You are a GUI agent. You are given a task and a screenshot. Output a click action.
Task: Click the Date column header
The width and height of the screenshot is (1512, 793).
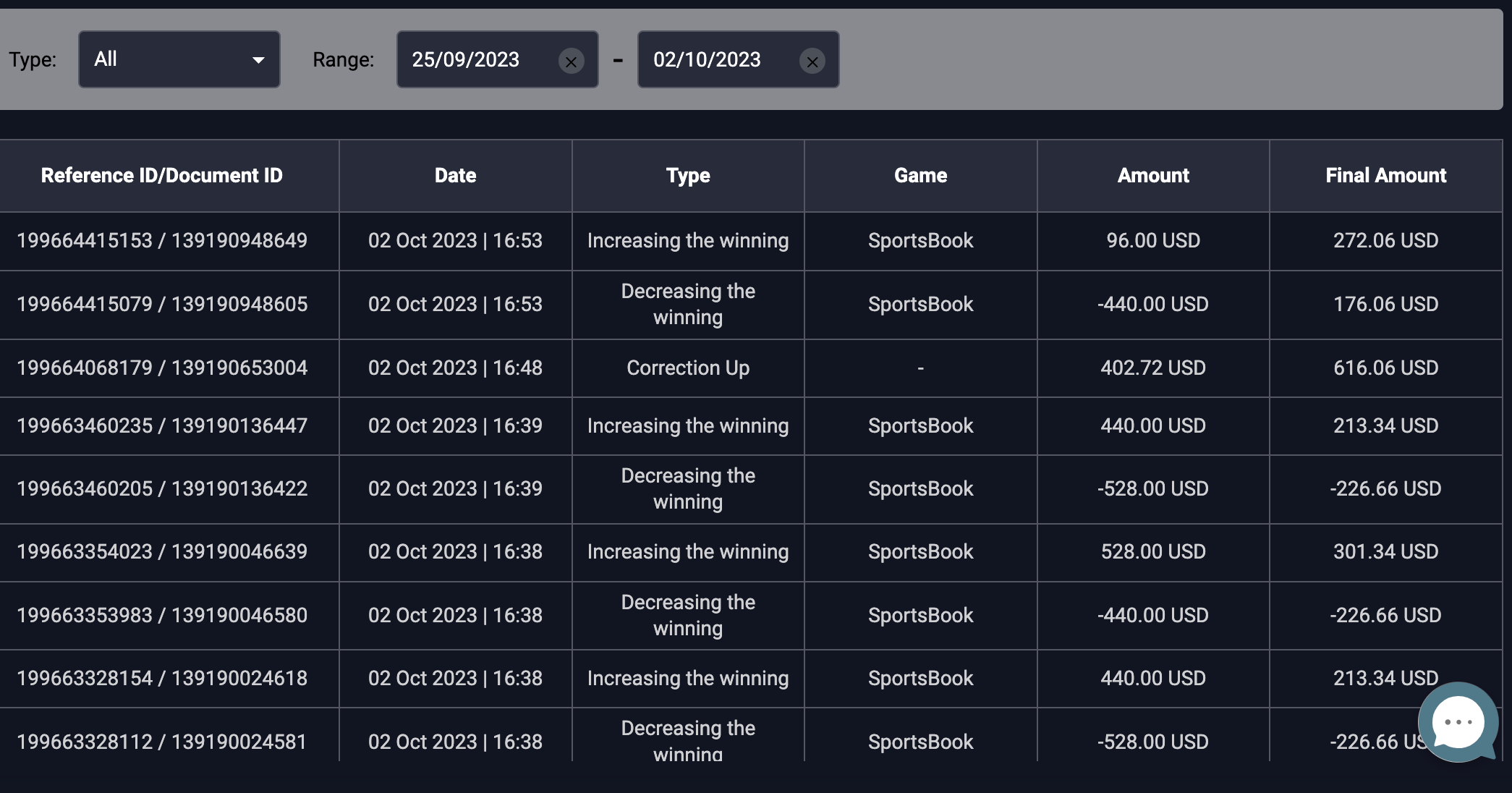(x=455, y=175)
